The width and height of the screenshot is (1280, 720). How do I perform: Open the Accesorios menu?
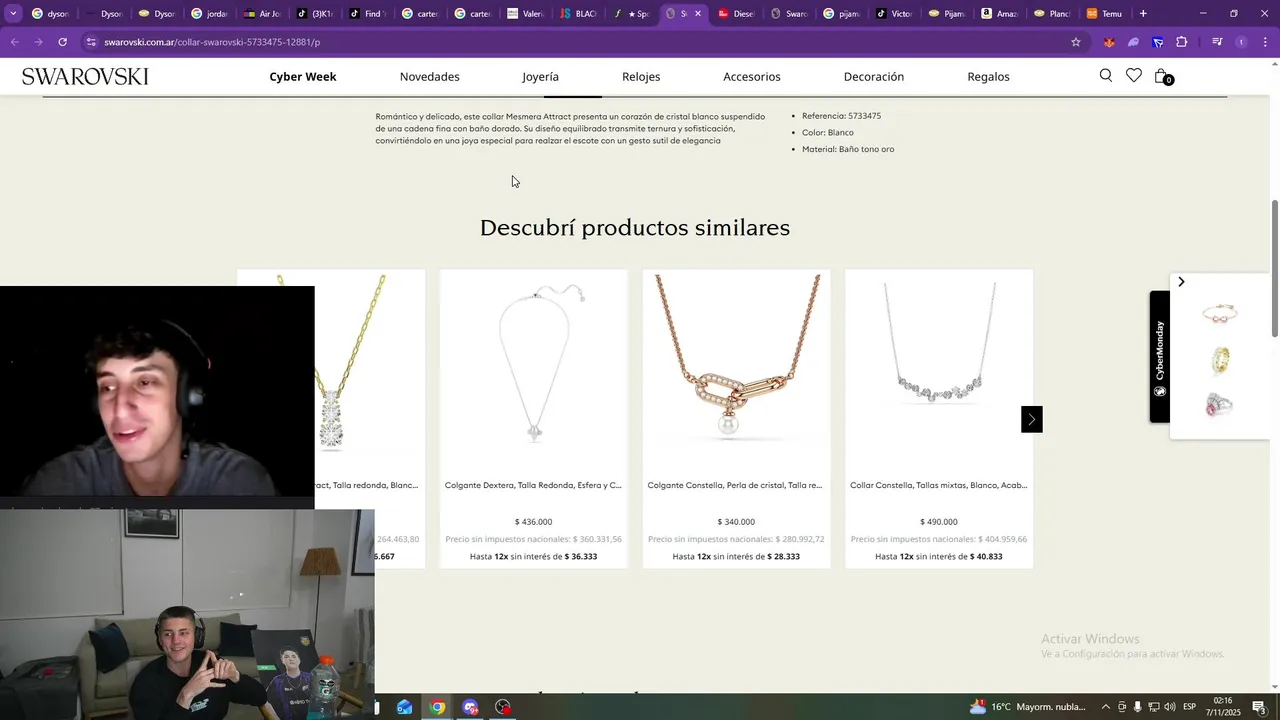752,77
